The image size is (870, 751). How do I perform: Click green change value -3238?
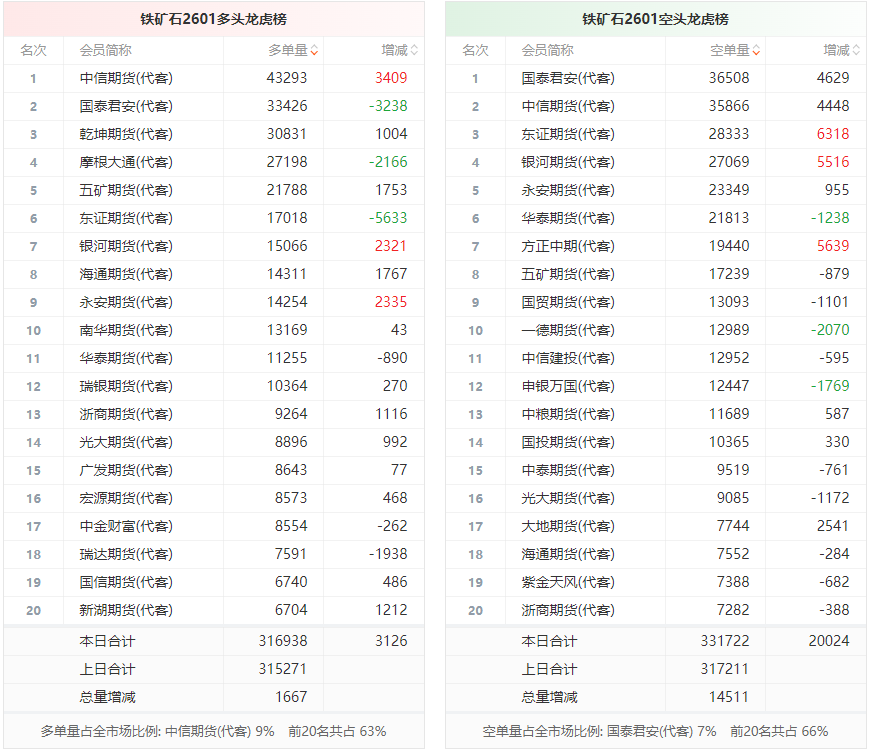[388, 106]
